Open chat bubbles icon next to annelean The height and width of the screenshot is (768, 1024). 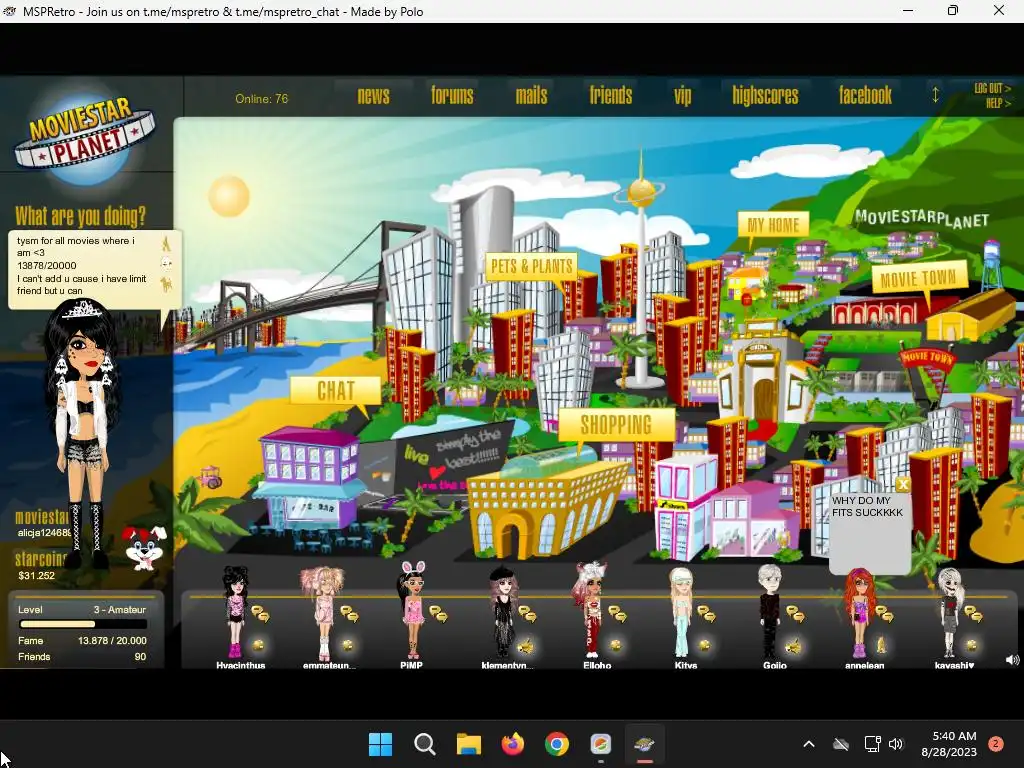pyautogui.click(x=885, y=614)
